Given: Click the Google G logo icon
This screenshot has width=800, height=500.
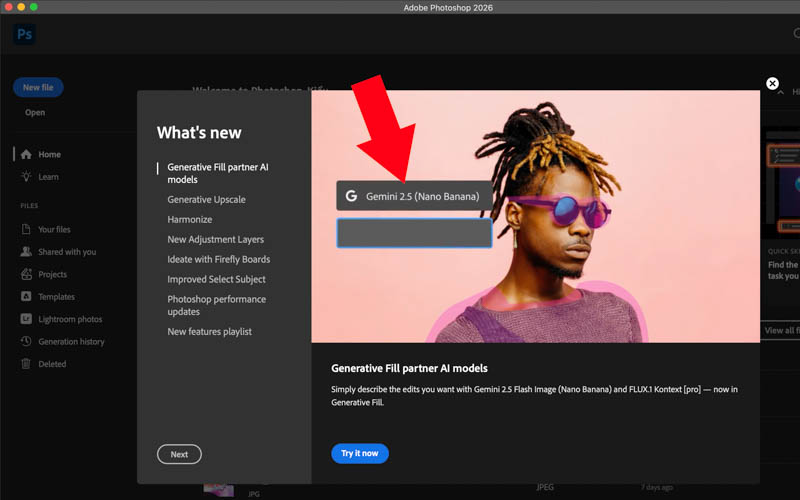Looking at the screenshot, I should 351,196.
